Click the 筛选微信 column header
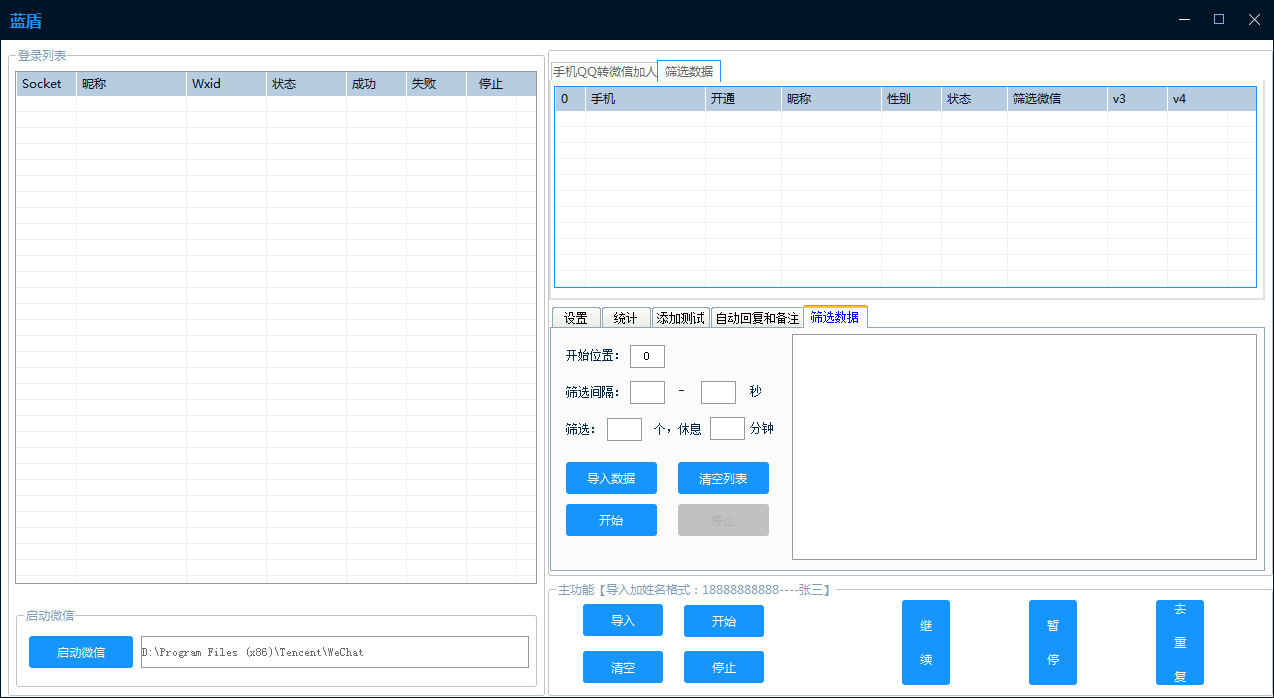Viewport: 1274px width, 698px height. (1057, 99)
